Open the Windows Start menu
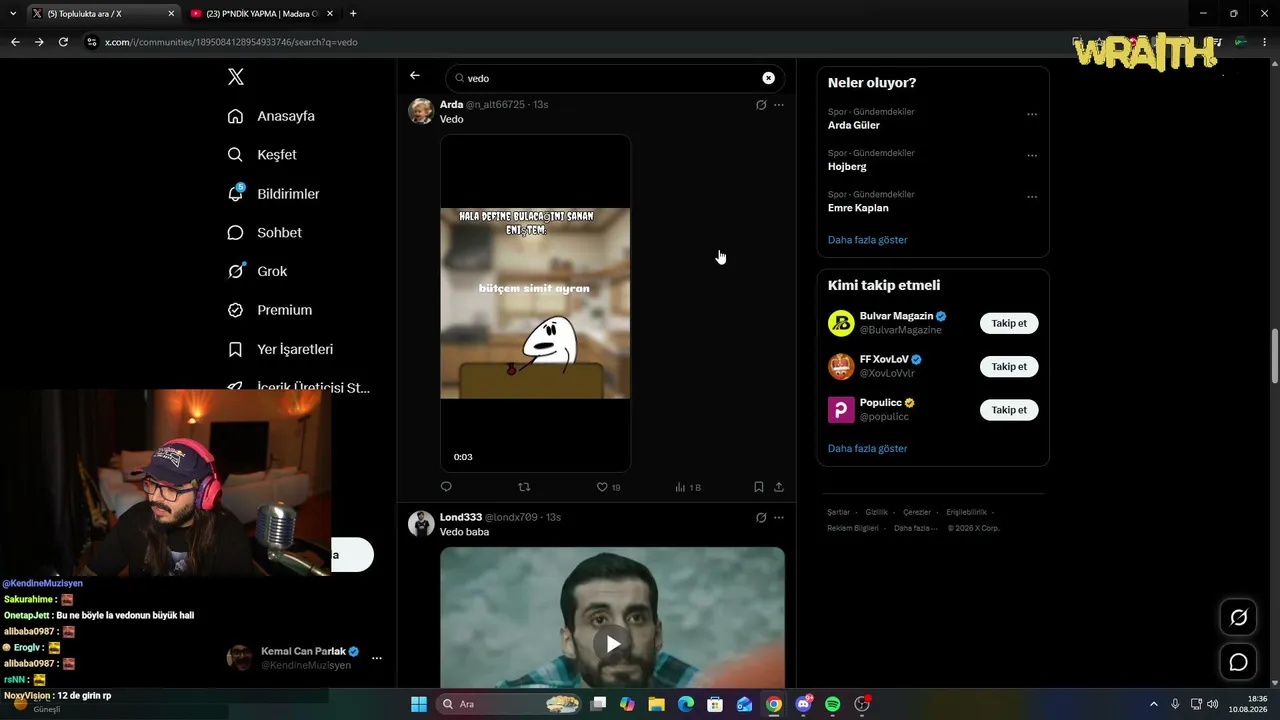 click(419, 704)
